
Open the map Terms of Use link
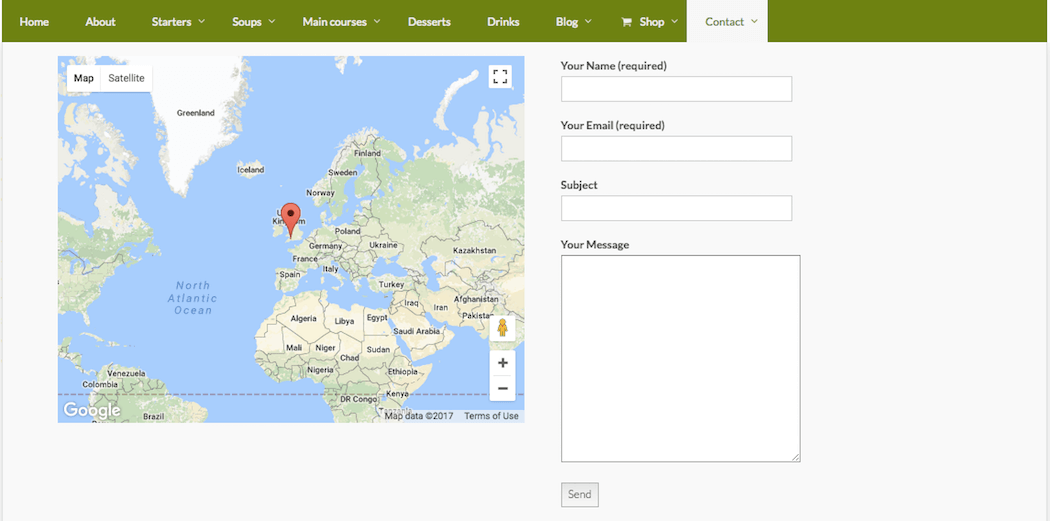[491, 416]
